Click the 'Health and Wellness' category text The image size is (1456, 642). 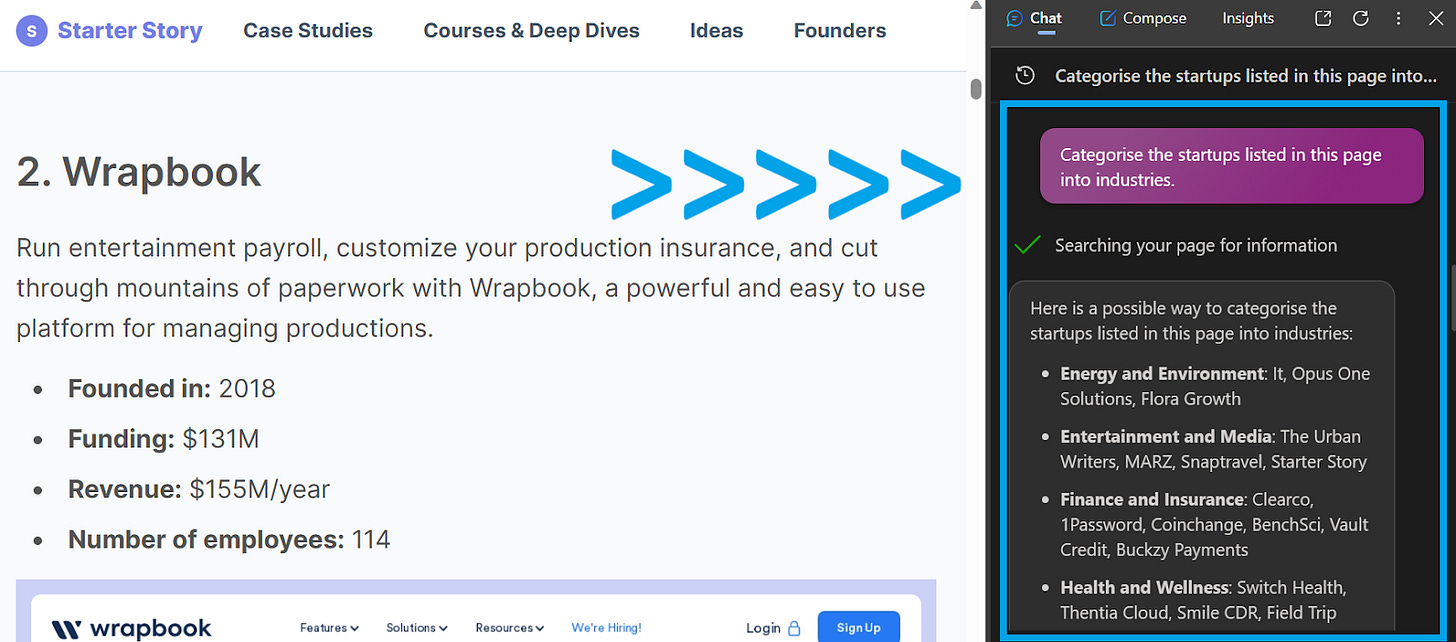[1144, 587]
